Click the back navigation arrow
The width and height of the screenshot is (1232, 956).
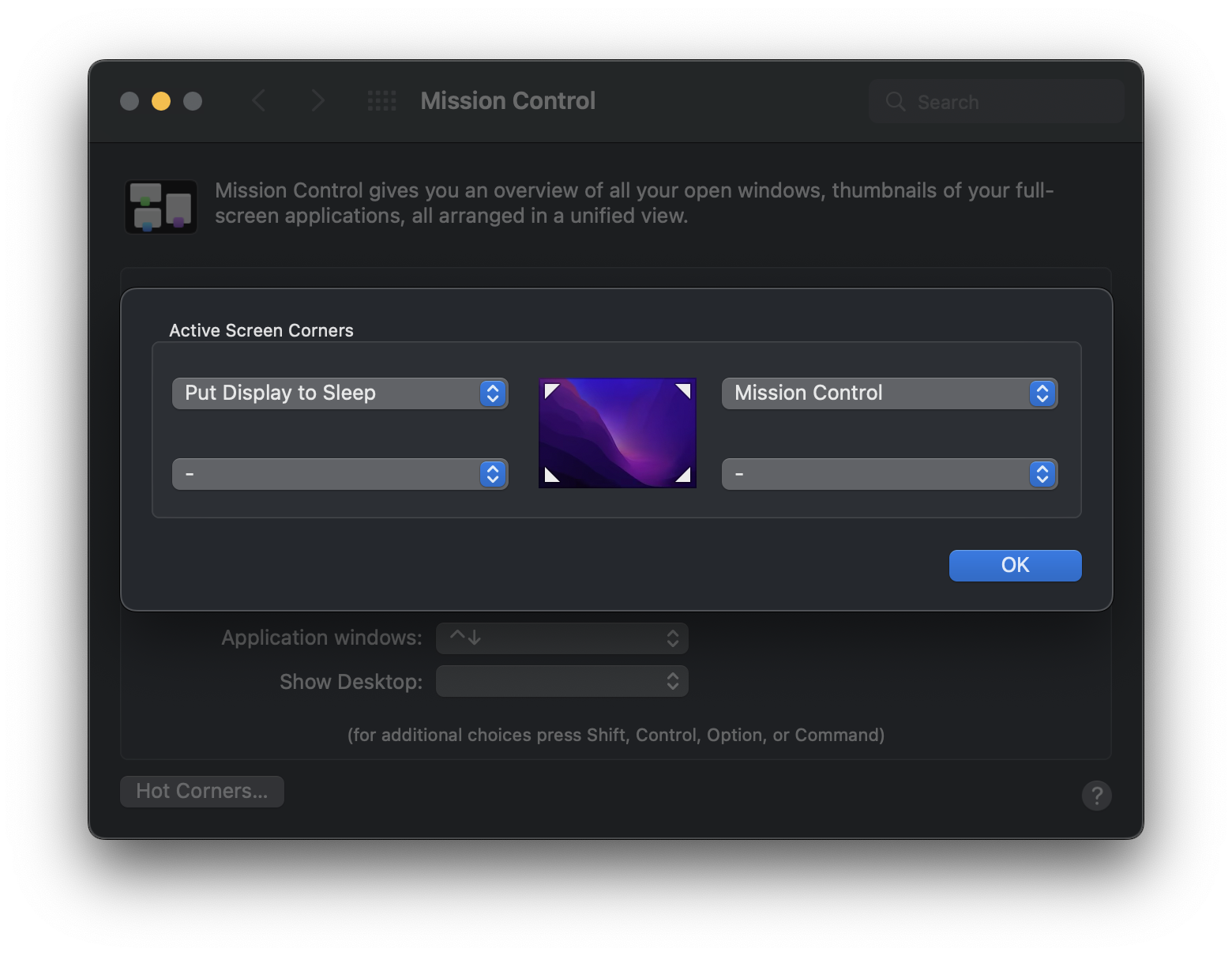pos(258,100)
